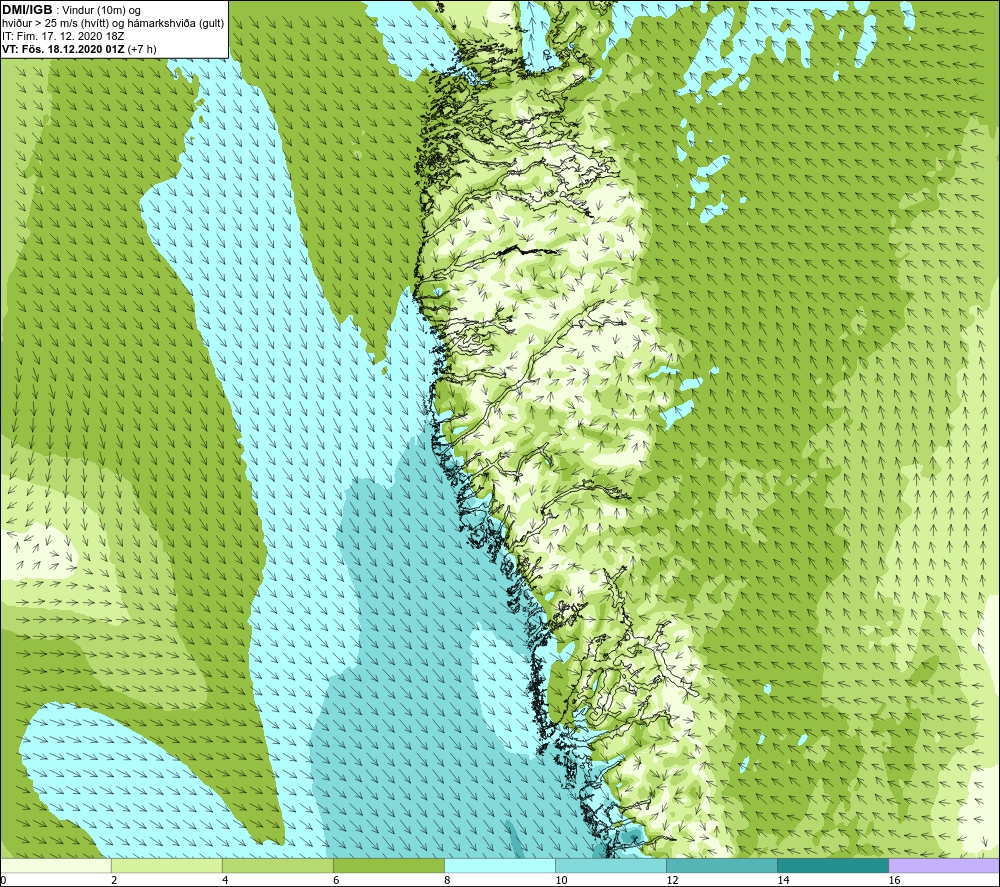Click the "IT: Fim. 17. 12. 2020 18Z" line
Image resolution: width=1000 pixels, height=887 pixels.
63,36
